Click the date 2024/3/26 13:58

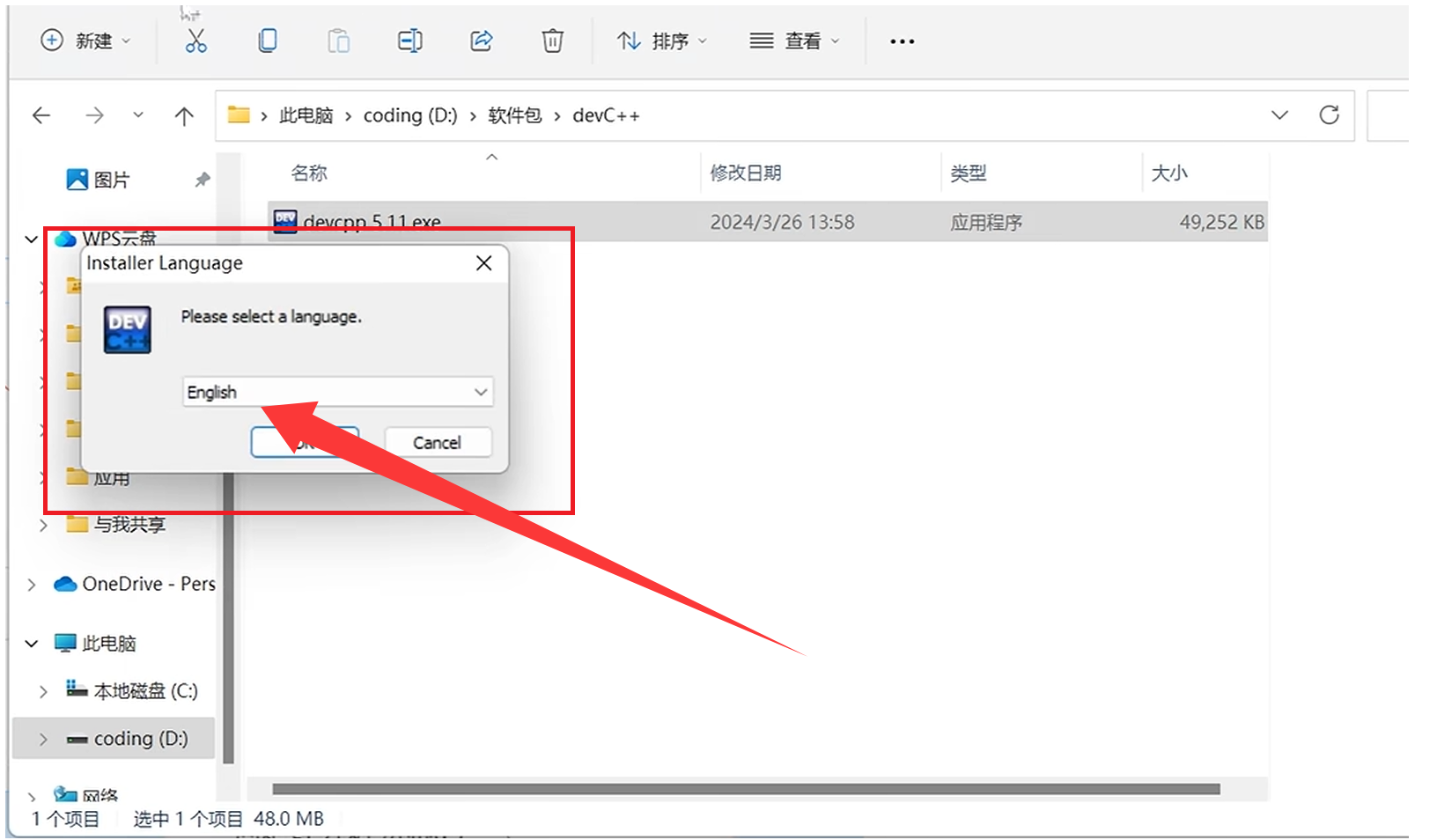(782, 222)
